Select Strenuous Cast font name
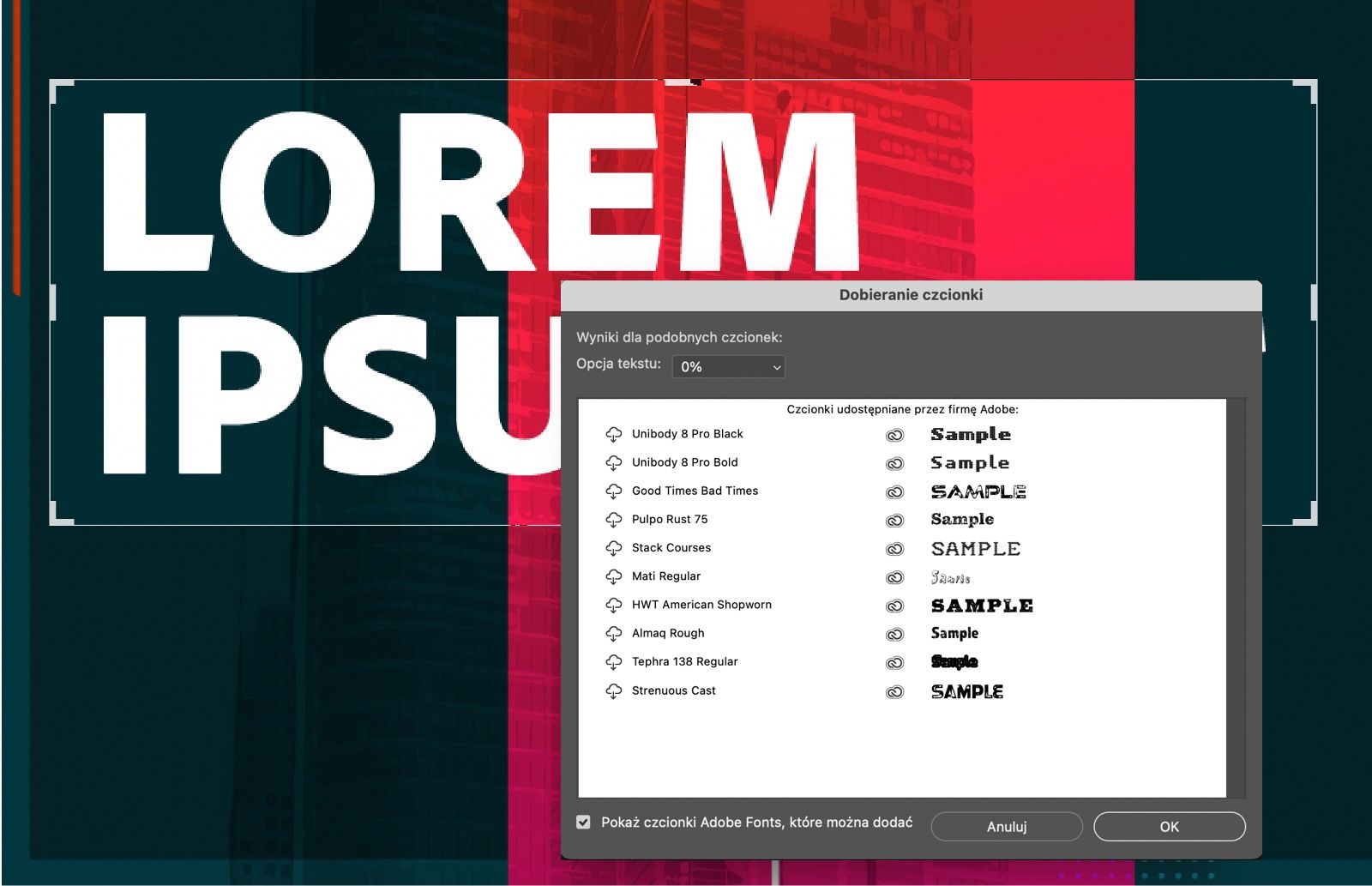 tap(674, 690)
